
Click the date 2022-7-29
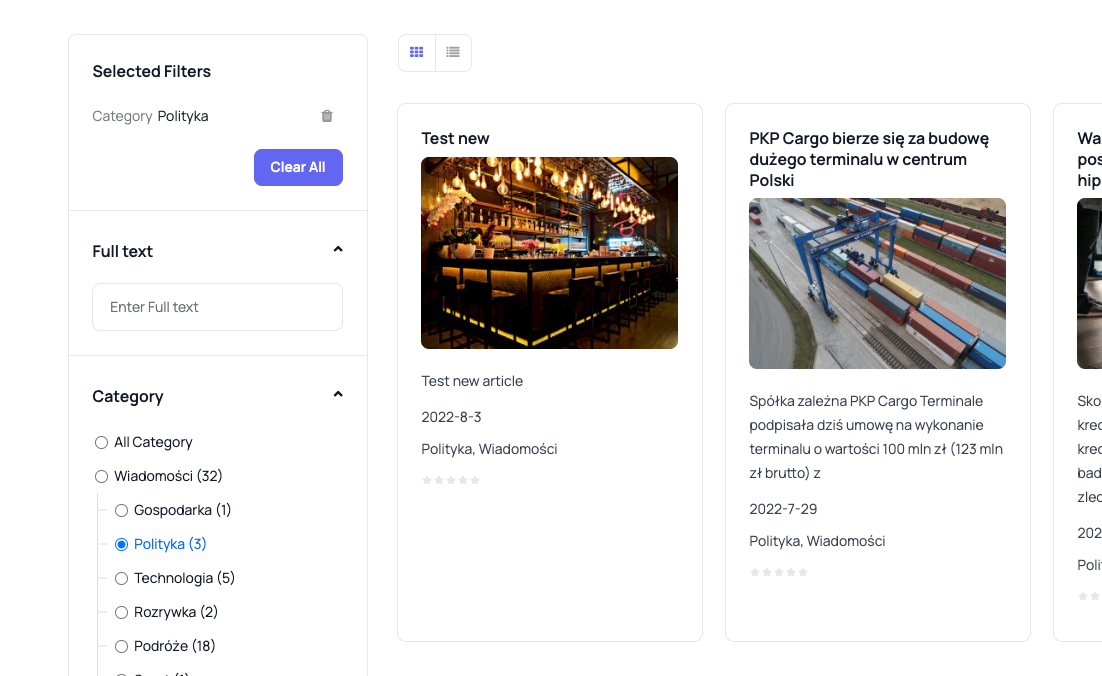[x=783, y=509]
